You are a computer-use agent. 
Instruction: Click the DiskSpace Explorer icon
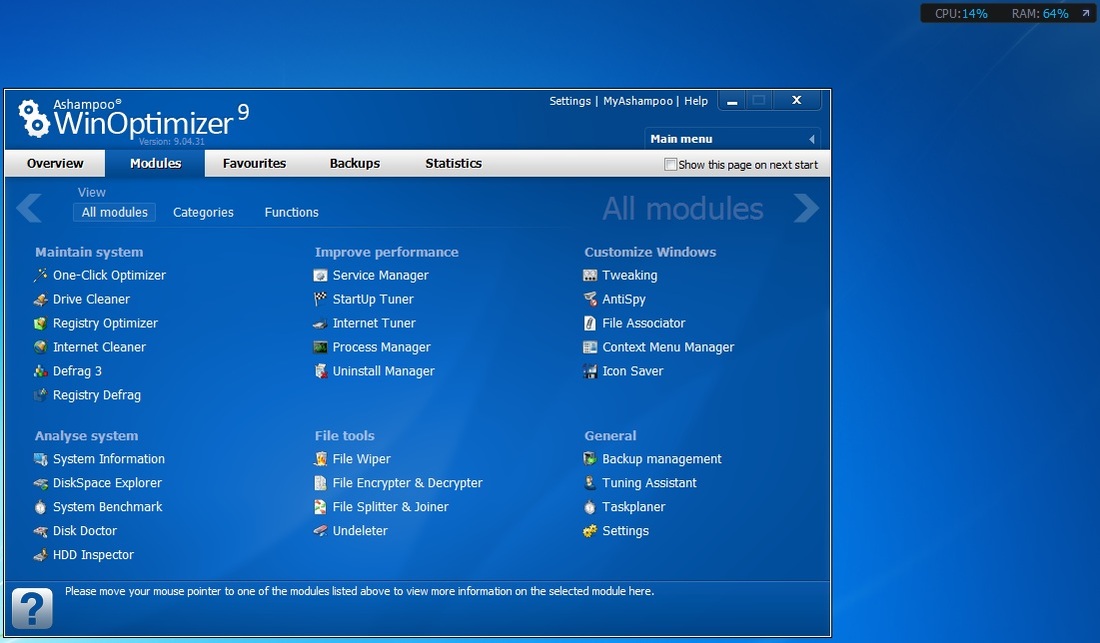(x=41, y=483)
